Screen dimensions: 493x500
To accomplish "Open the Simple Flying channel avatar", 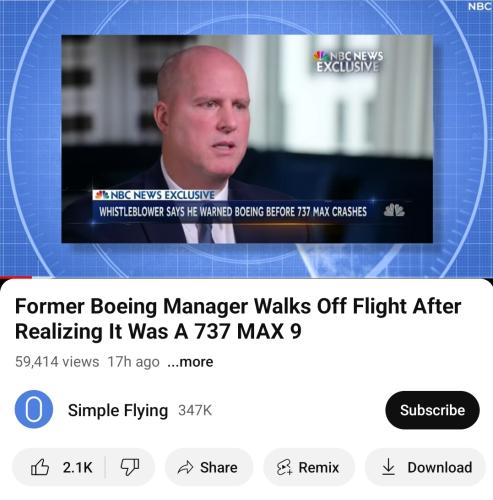I will coord(34,409).
